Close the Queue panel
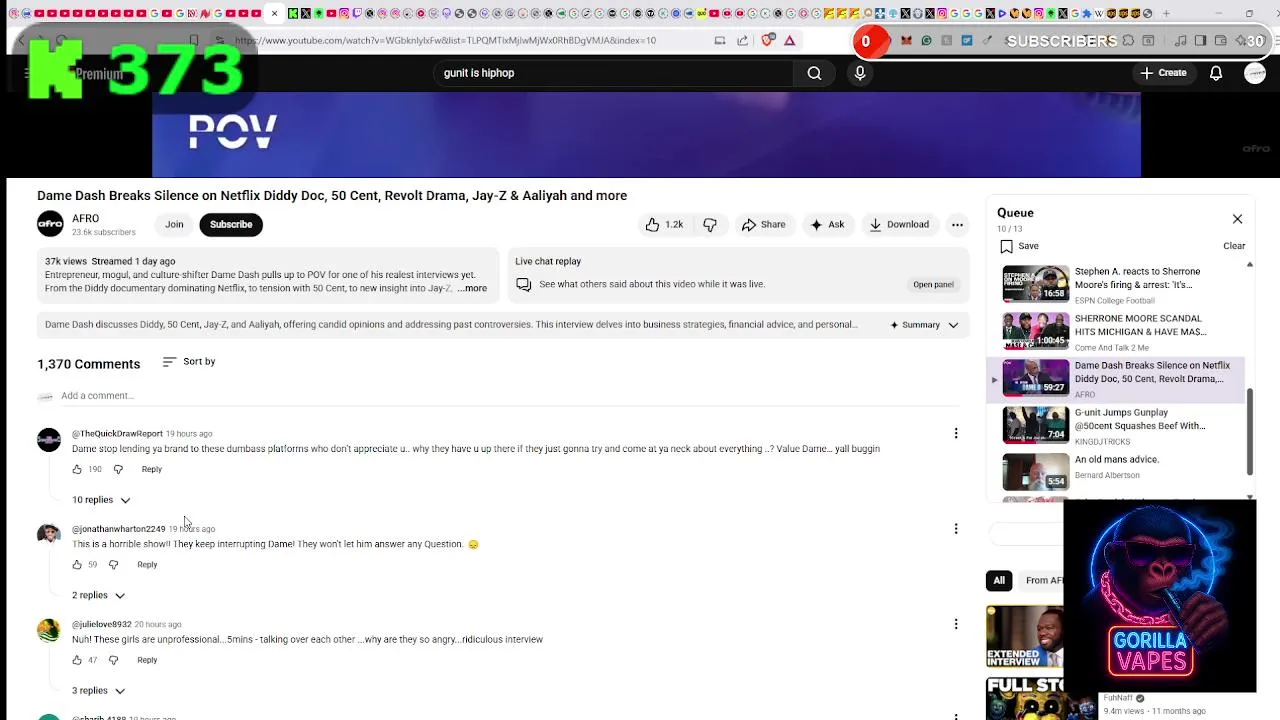Viewport: 1280px width, 720px height. pos(1237,219)
